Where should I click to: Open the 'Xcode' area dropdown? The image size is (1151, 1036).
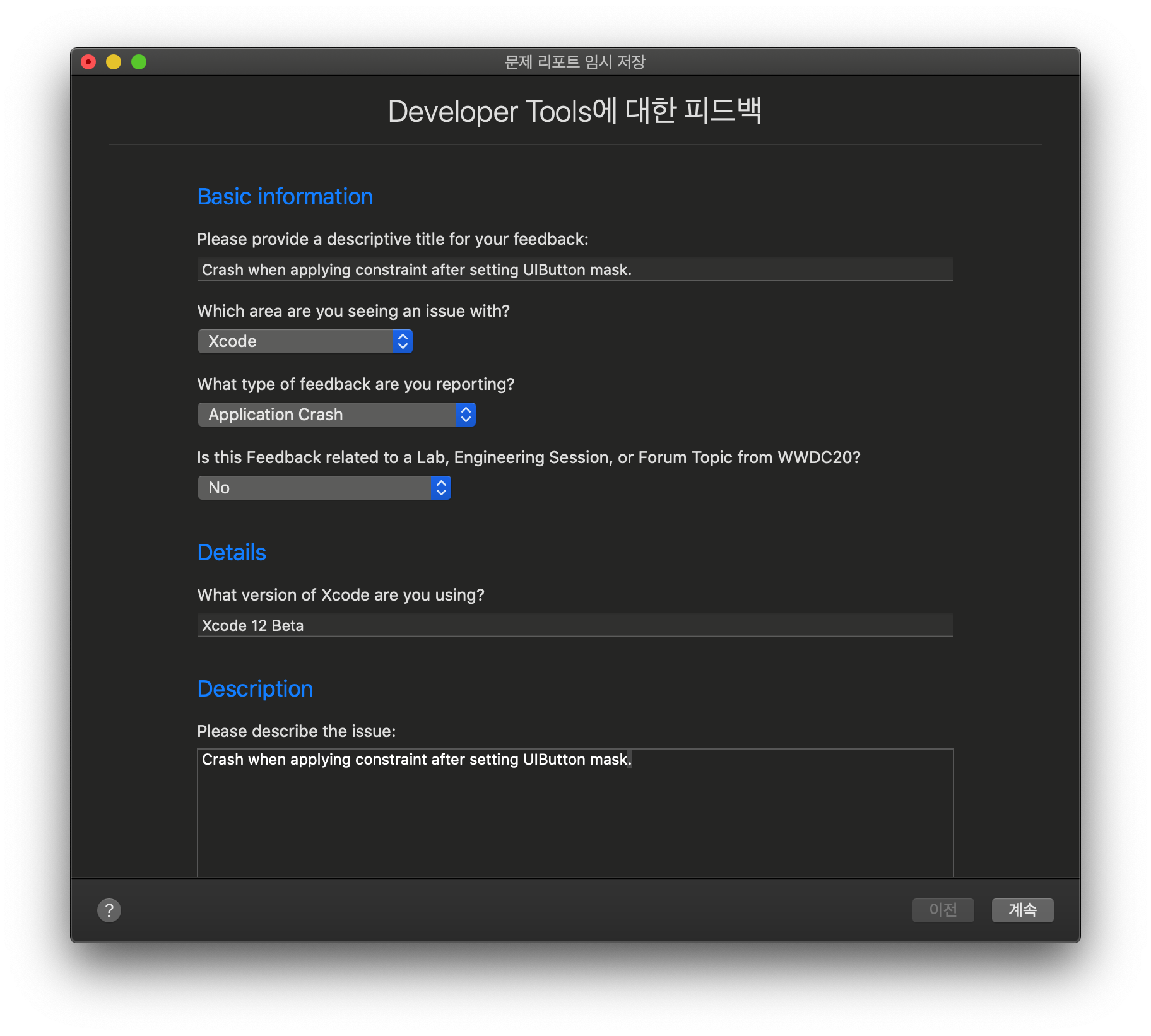point(305,341)
